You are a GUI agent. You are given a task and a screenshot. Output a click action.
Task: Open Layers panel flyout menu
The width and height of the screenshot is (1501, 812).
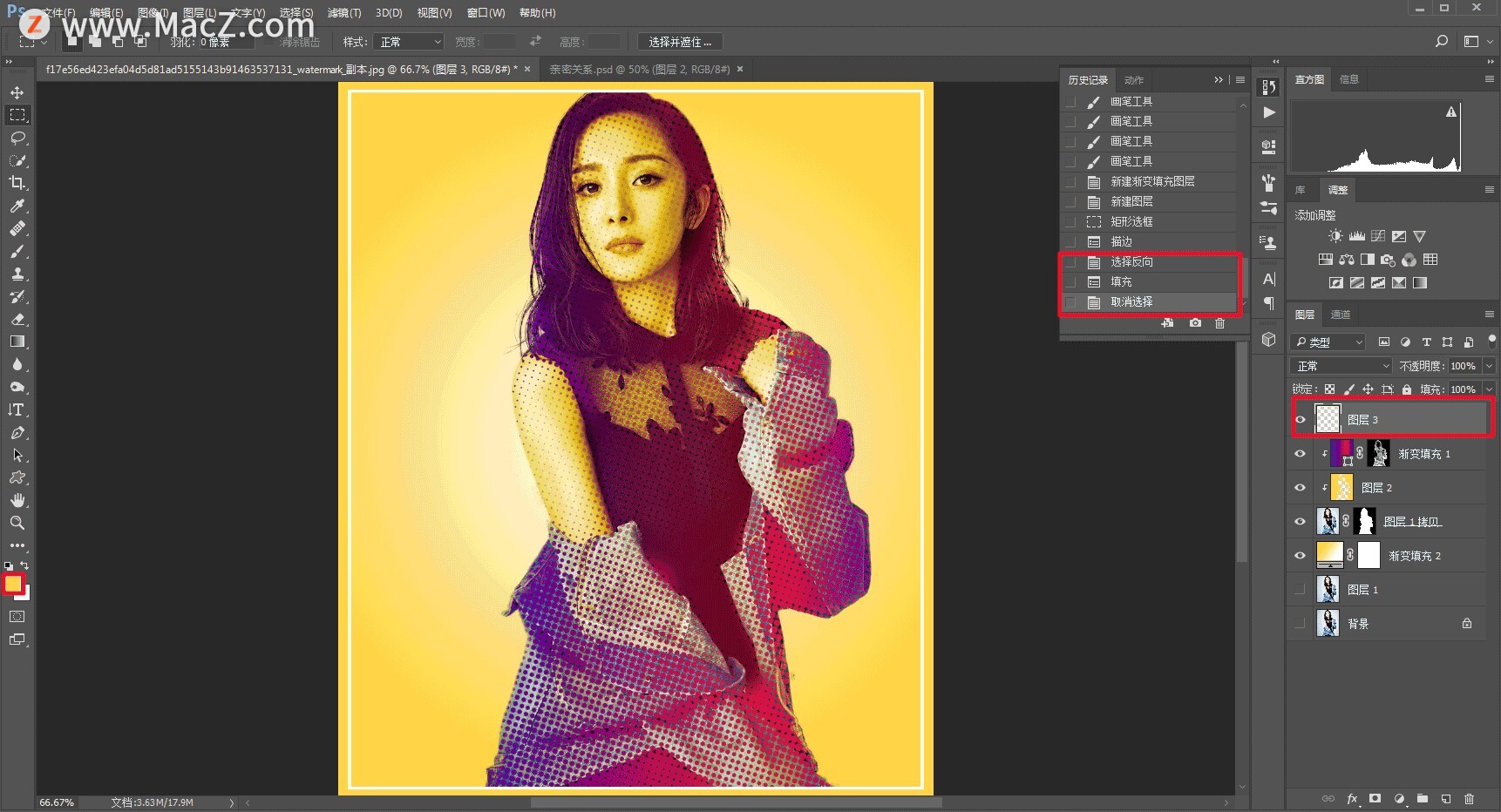click(1489, 315)
